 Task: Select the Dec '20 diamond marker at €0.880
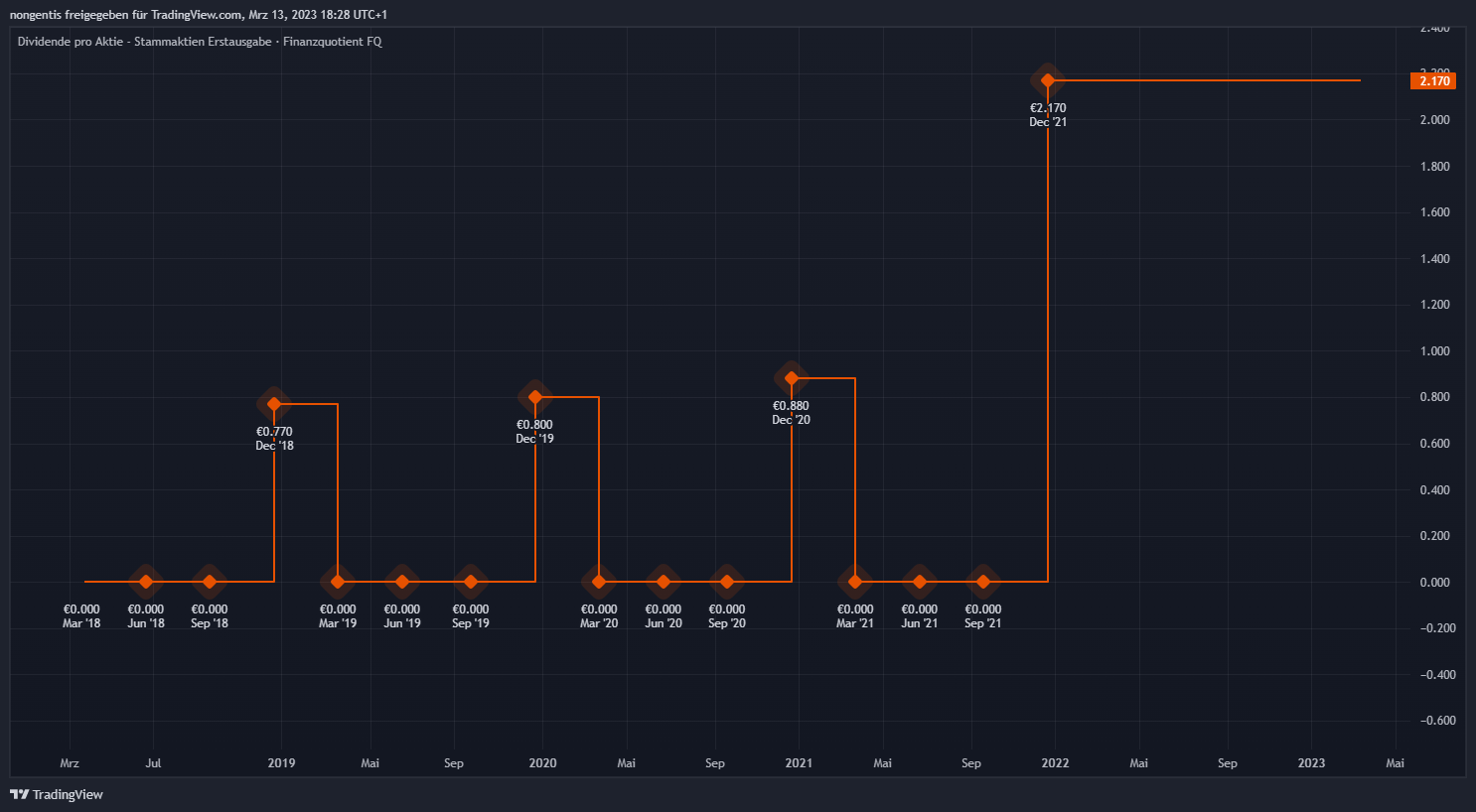[792, 378]
